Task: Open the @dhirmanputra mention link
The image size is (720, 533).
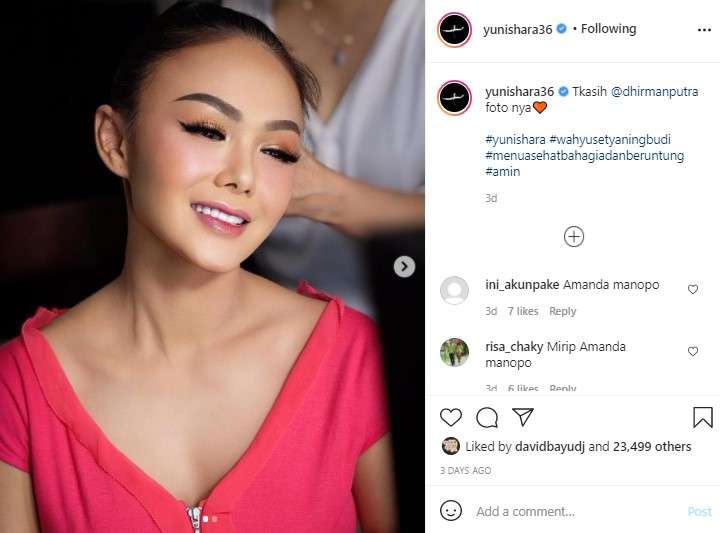Action: click(x=654, y=91)
